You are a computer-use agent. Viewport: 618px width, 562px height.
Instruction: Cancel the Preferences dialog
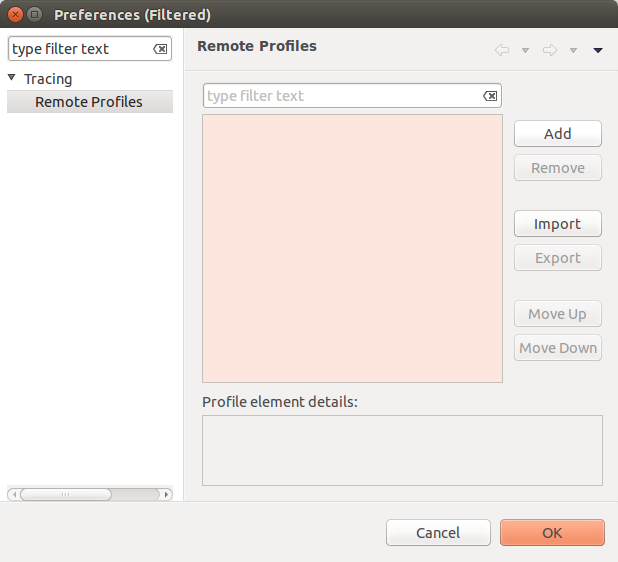coord(438,533)
